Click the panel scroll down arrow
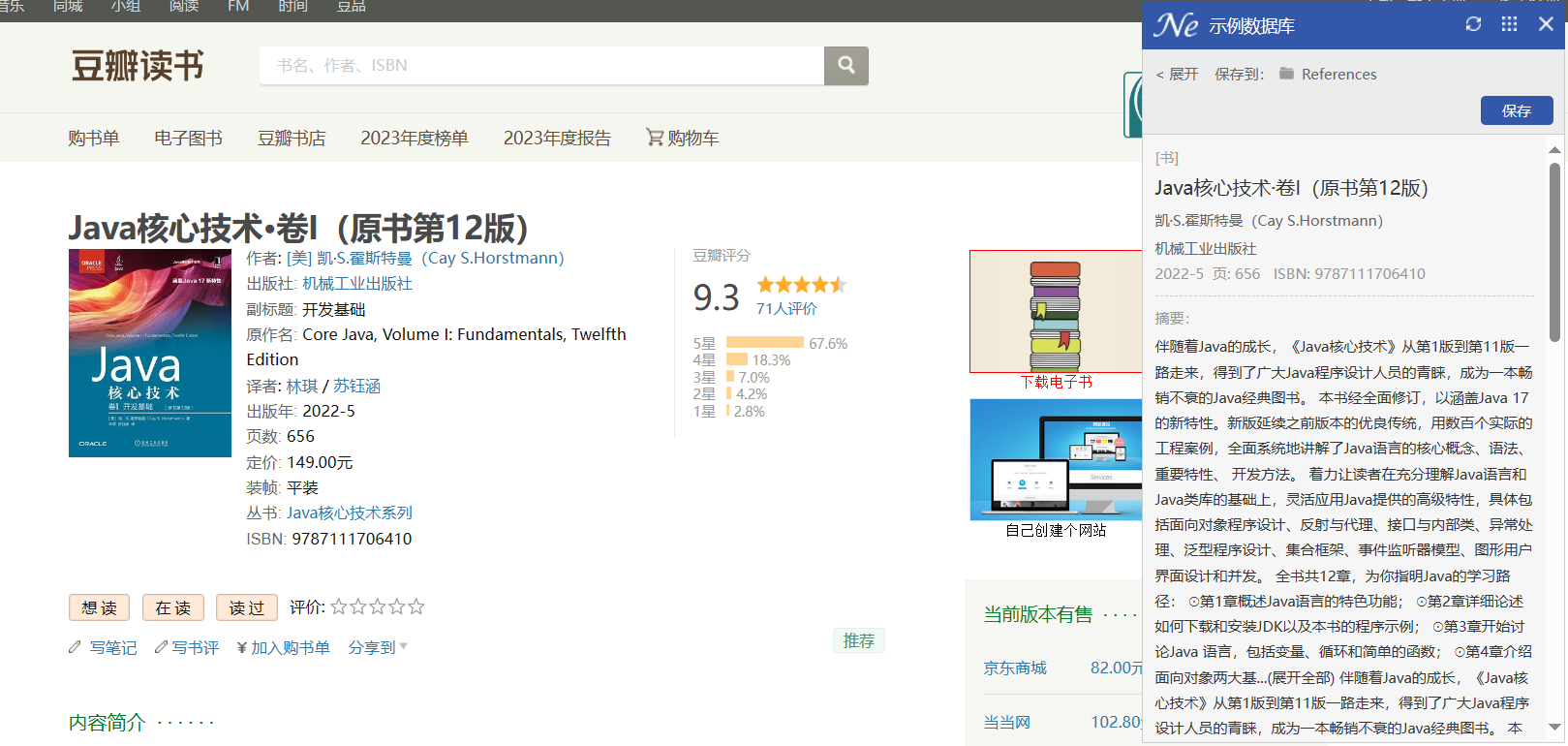Viewport: 1568px width, 746px height. [x=1554, y=727]
